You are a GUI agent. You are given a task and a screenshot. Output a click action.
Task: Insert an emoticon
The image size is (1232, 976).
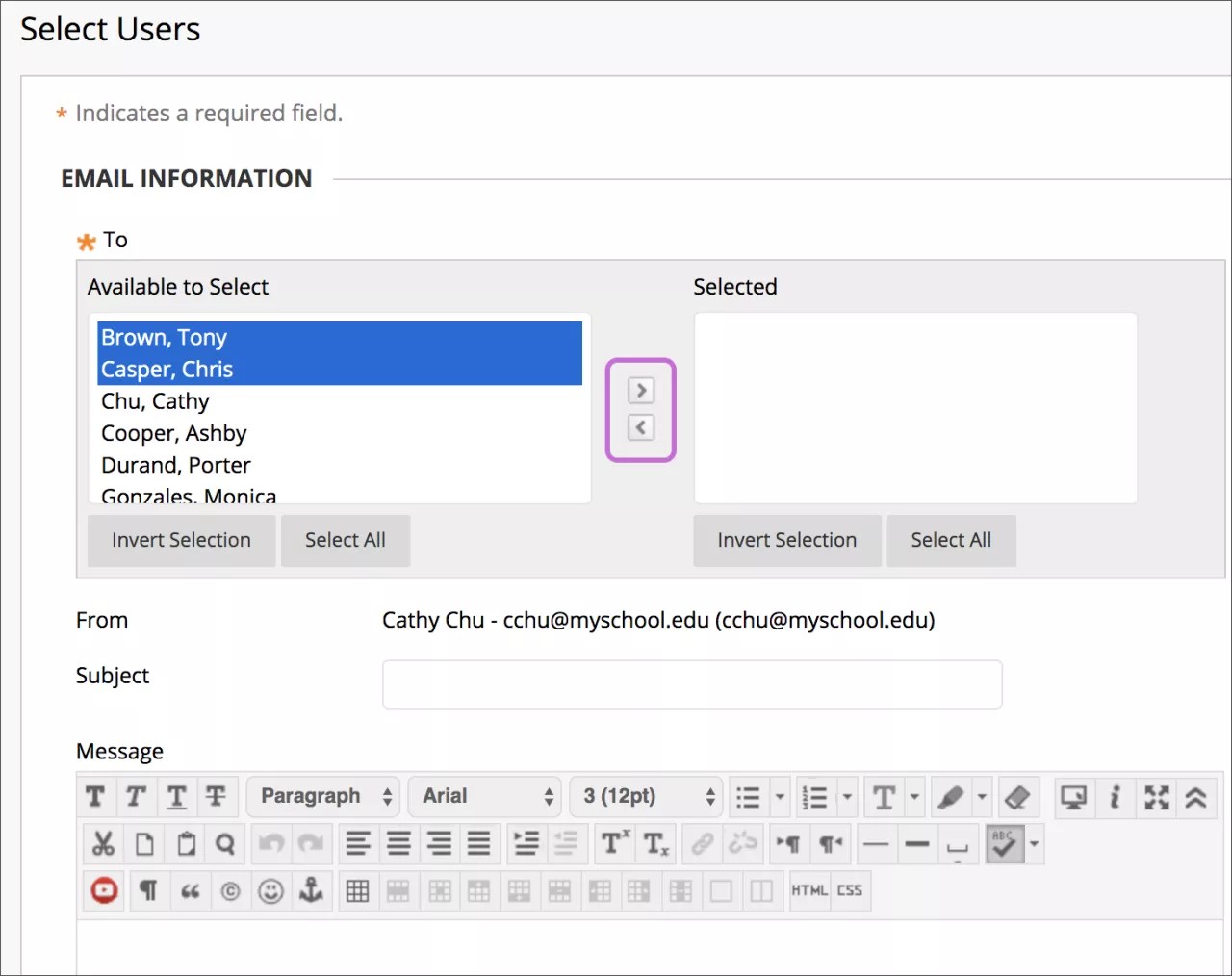pyautogui.click(x=270, y=890)
